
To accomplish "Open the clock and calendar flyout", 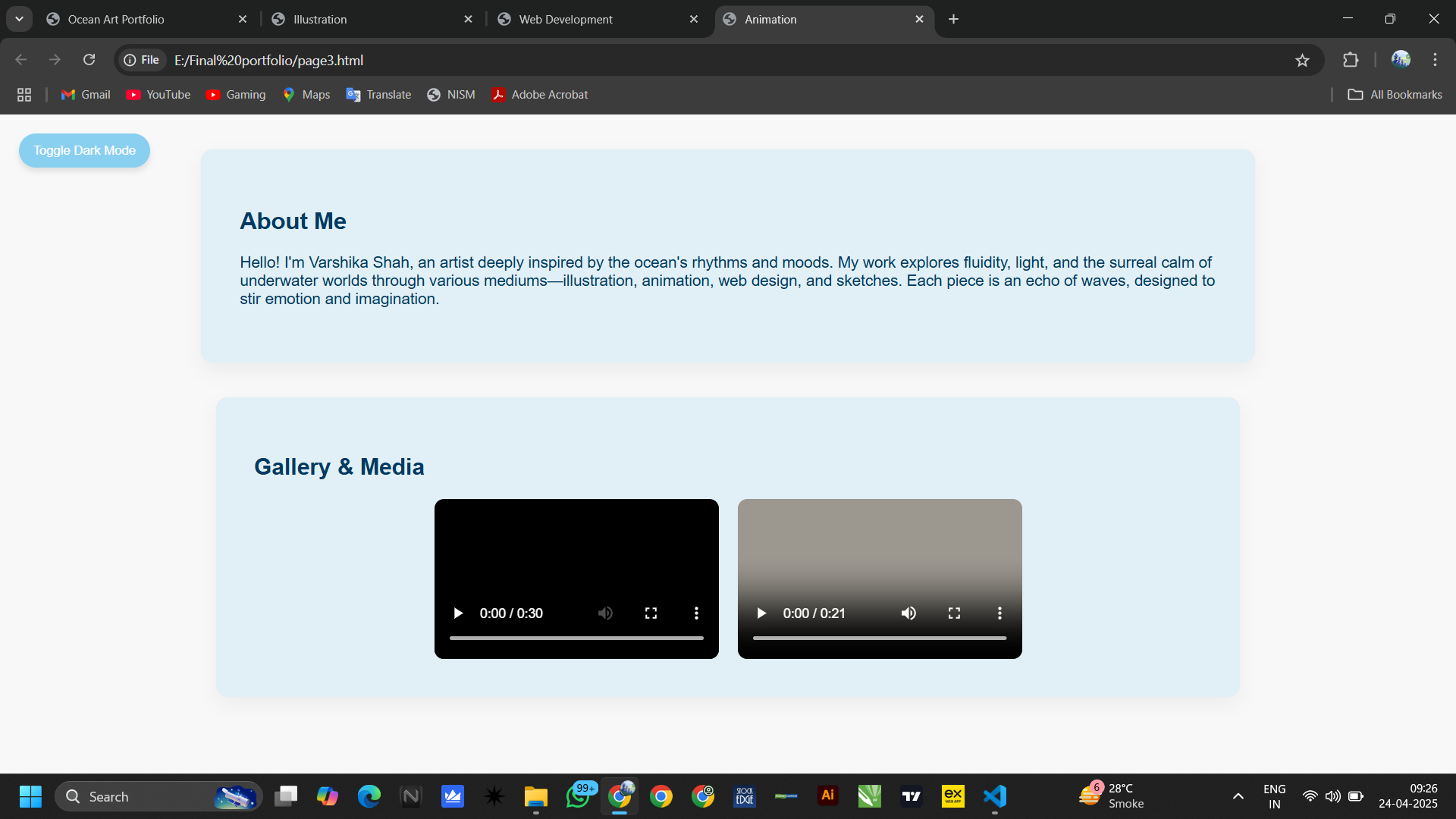I will (x=1408, y=796).
